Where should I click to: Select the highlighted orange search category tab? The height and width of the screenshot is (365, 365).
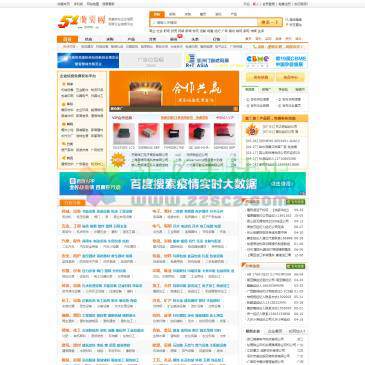click(x=157, y=14)
